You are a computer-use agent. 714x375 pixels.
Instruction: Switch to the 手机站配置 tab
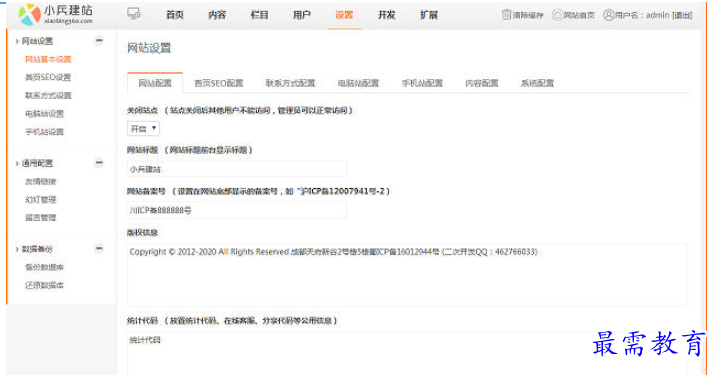422,83
